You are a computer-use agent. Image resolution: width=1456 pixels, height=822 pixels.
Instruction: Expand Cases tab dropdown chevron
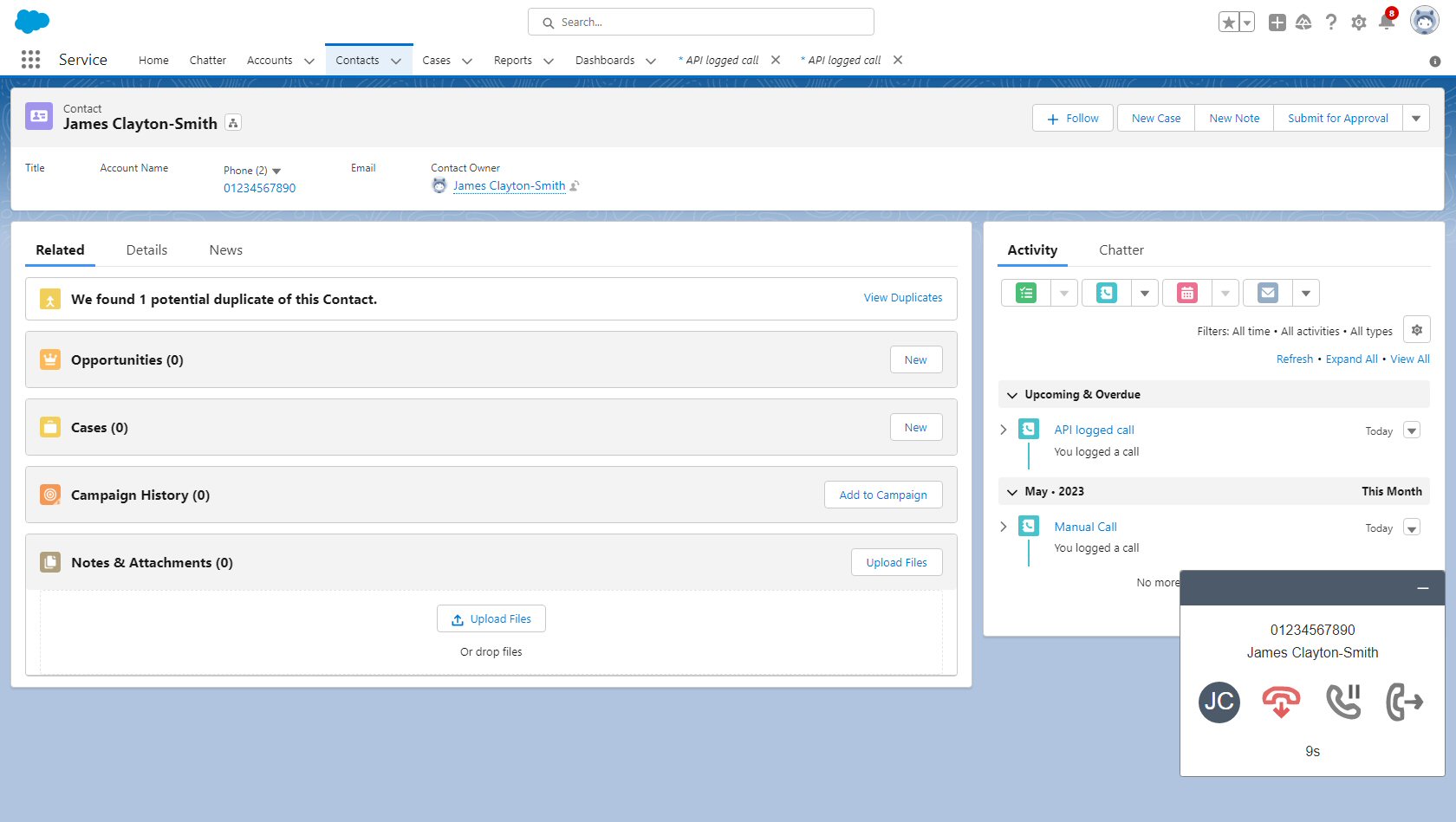coord(467,61)
